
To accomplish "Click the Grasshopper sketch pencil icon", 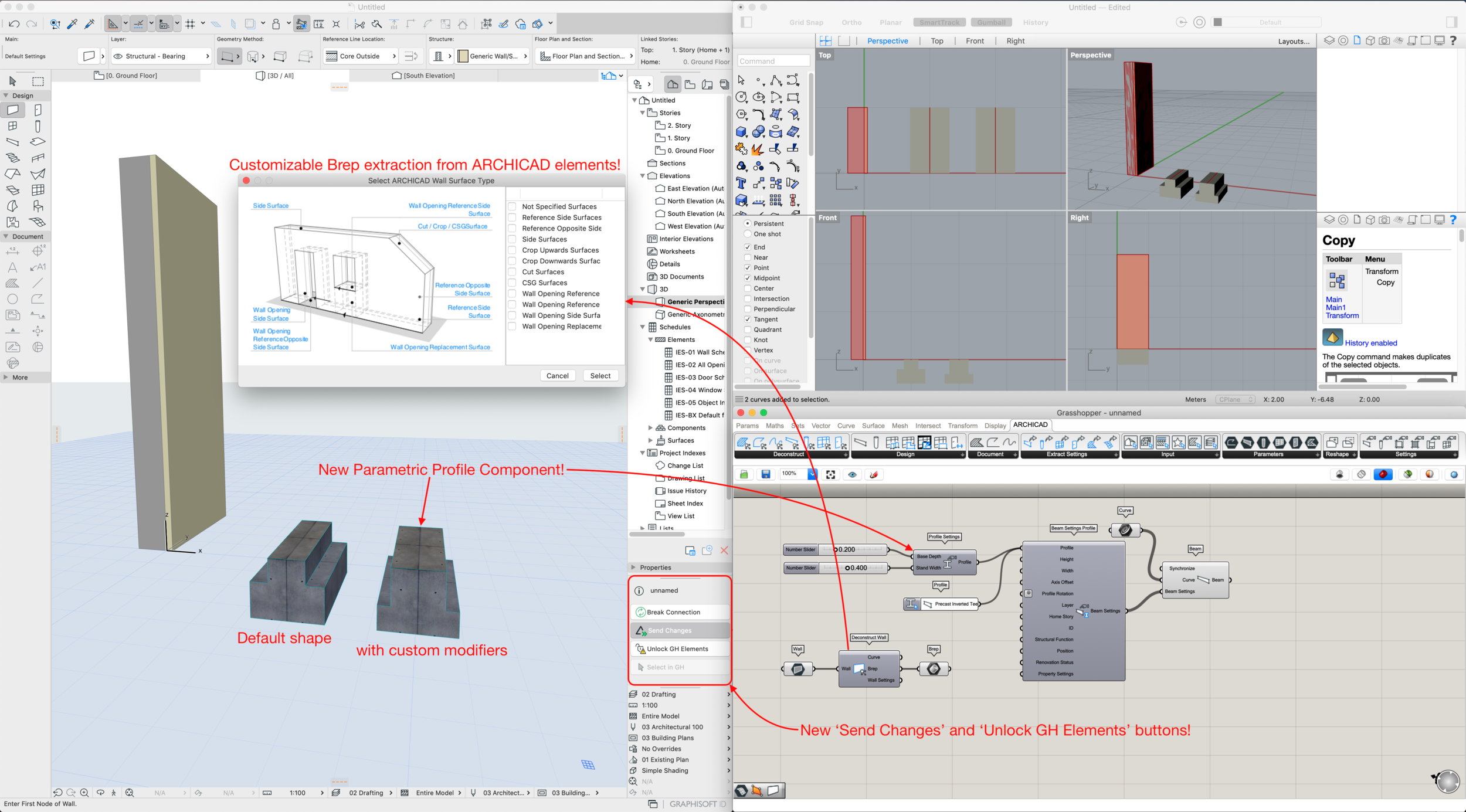I will tap(874, 474).
